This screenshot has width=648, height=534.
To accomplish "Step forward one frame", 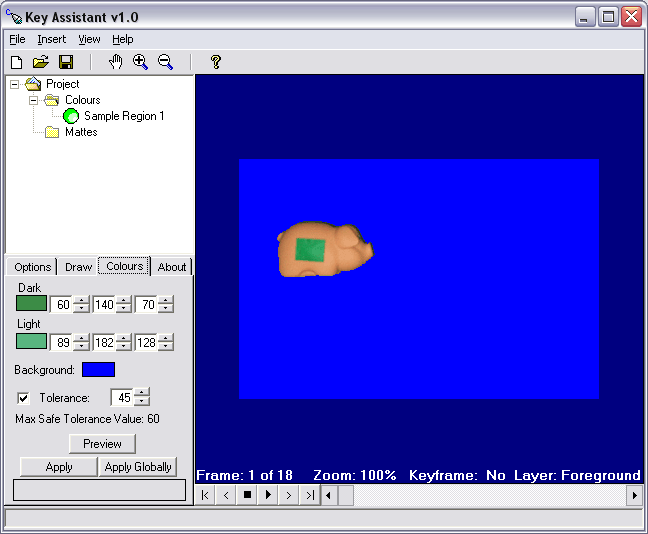I will pos(289,495).
